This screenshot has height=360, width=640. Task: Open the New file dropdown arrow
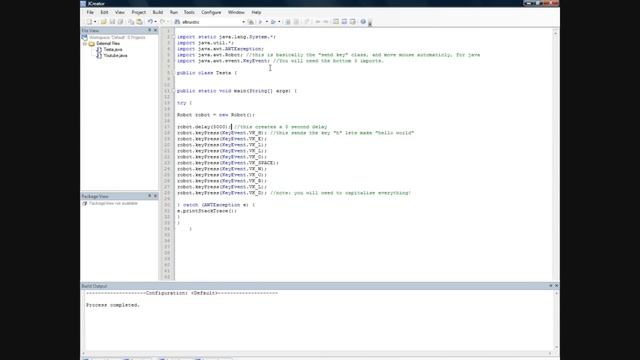tap(95, 22)
